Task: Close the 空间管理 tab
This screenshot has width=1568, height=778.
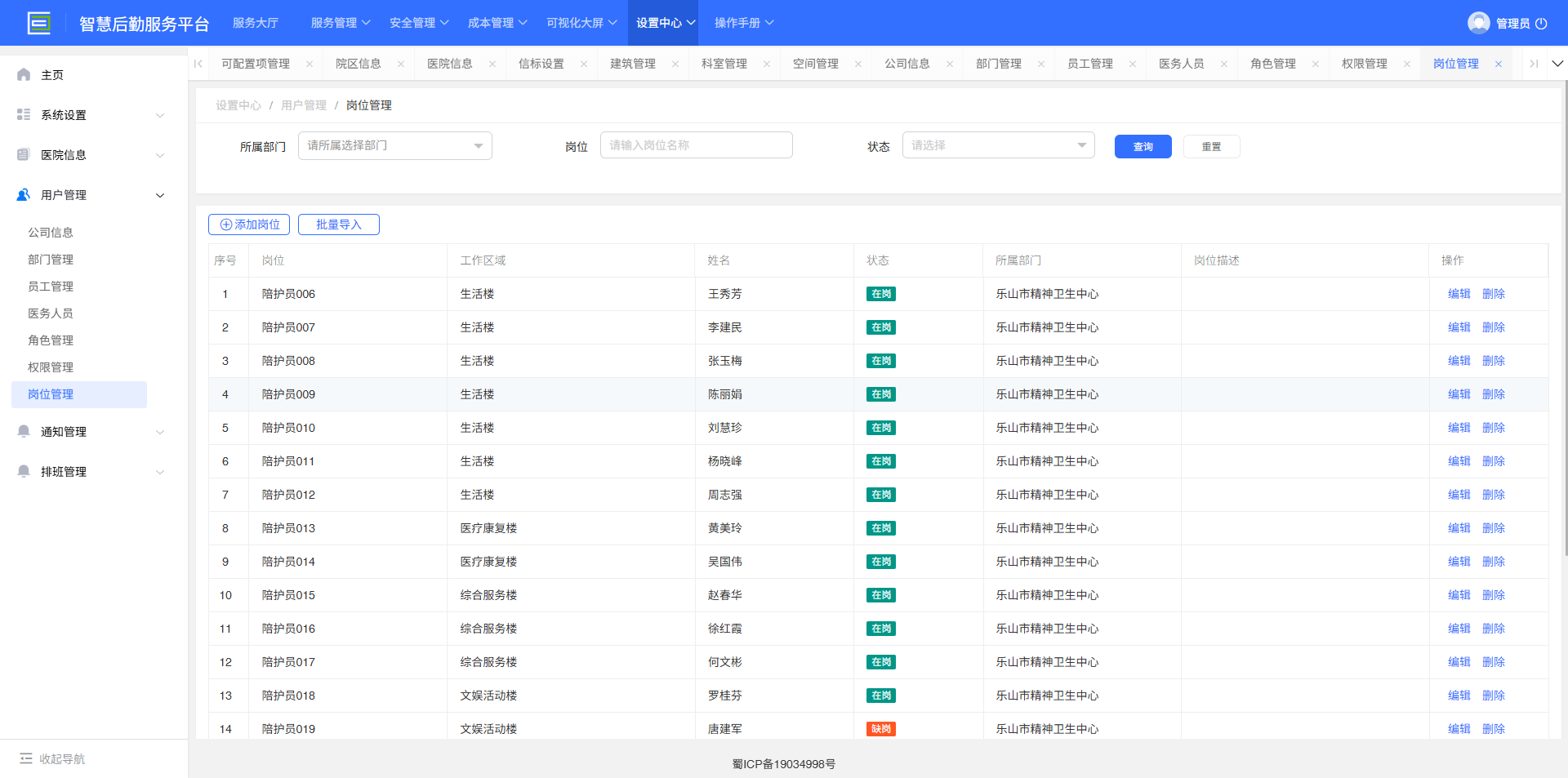Action: 858,64
